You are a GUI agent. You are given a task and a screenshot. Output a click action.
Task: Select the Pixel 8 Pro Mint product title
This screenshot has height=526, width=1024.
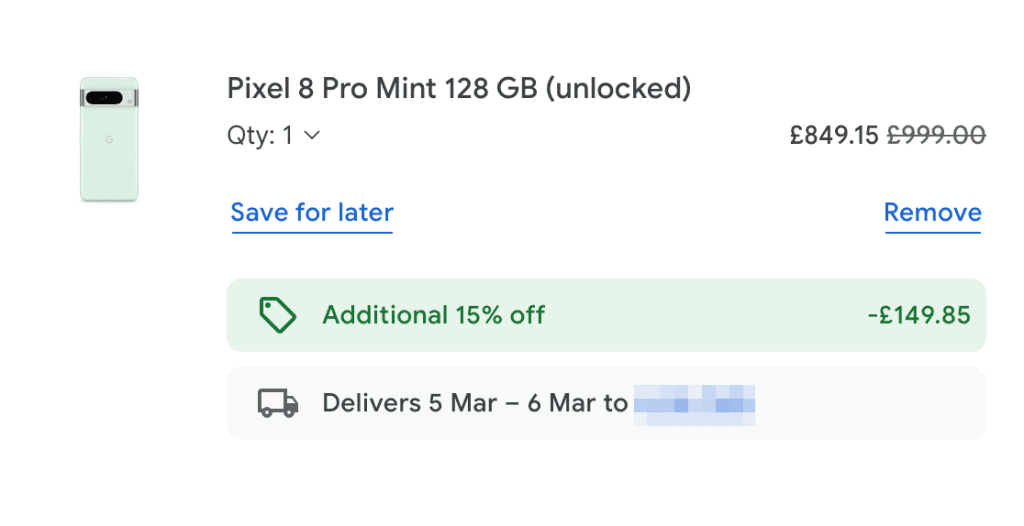459,89
